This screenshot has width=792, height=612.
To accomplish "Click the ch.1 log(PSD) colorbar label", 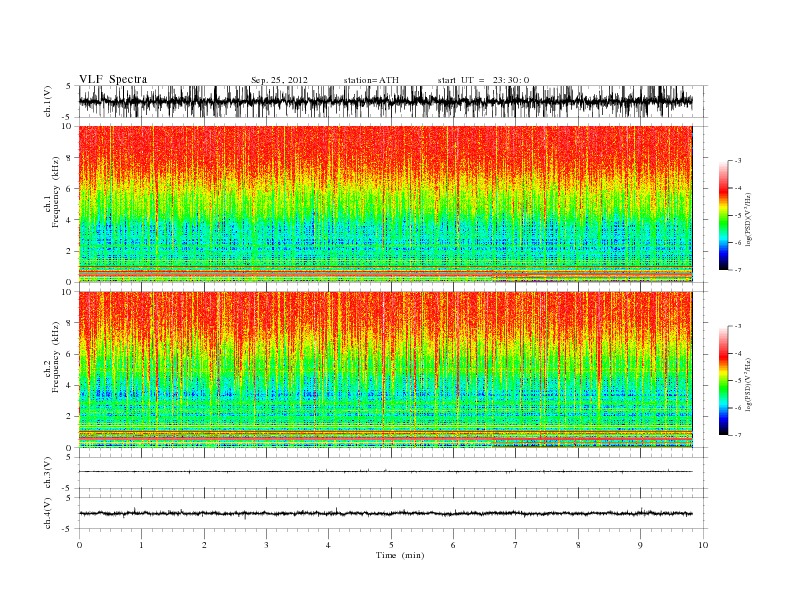I will pos(748,218).
